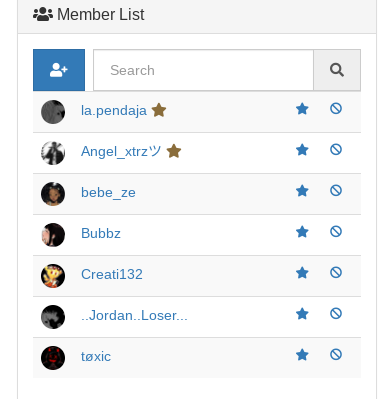Toggle blue star for Angel_xtrz
Screen dimensions: 378x399
coord(302,150)
